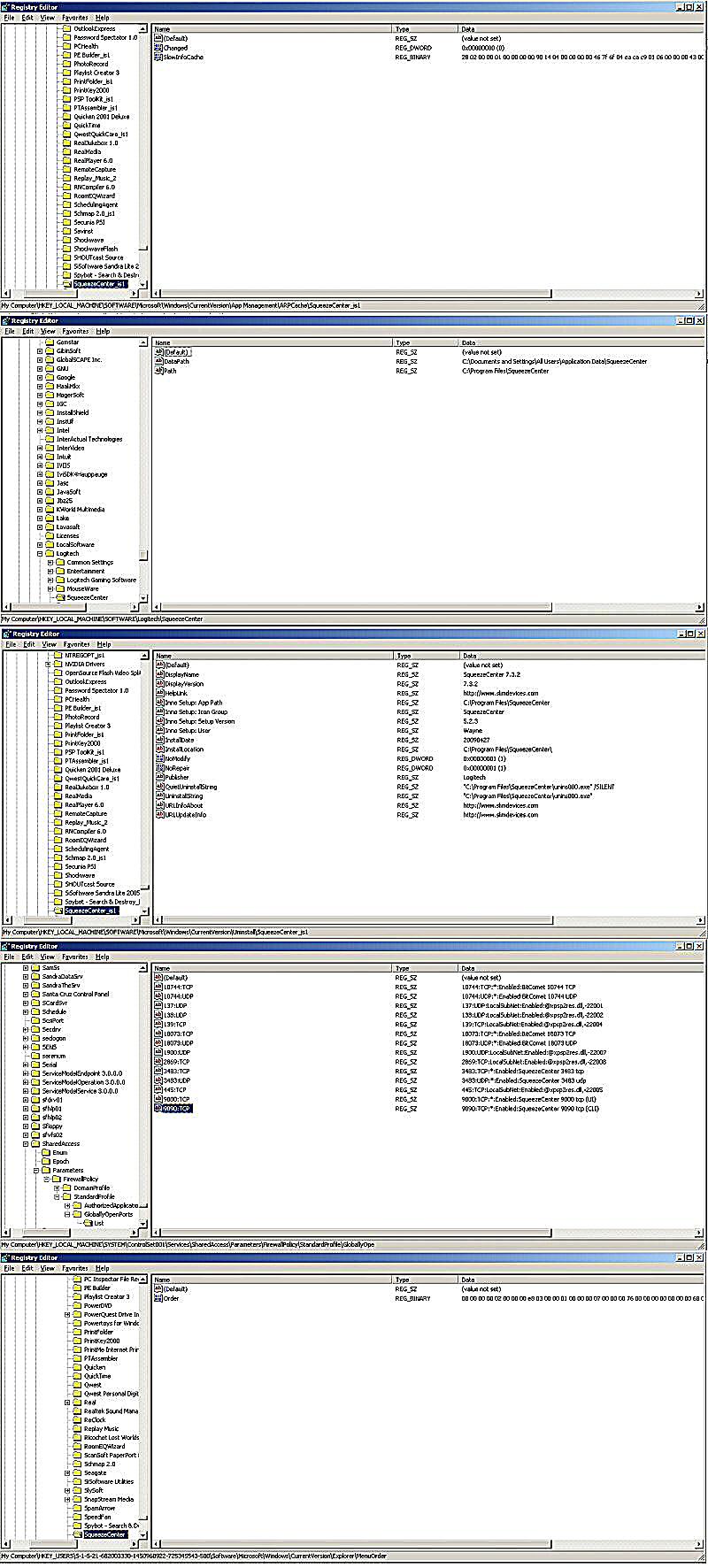Click the DWORD icon next to Changed
The height and width of the screenshot is (1568, 708).
[x=158, y=48]
